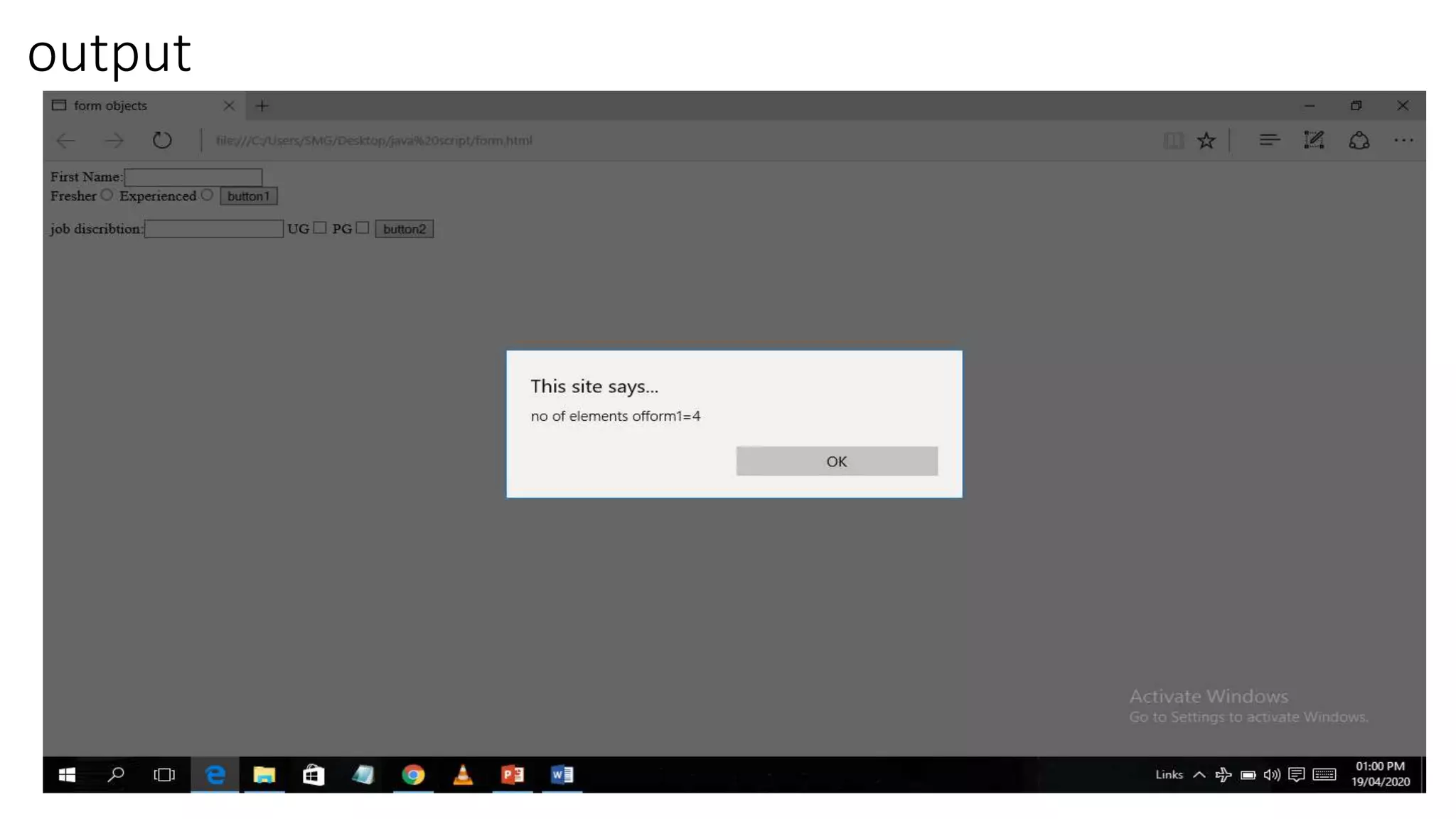
Task: Click the button2 form button
Action: (x=404, y=229)
